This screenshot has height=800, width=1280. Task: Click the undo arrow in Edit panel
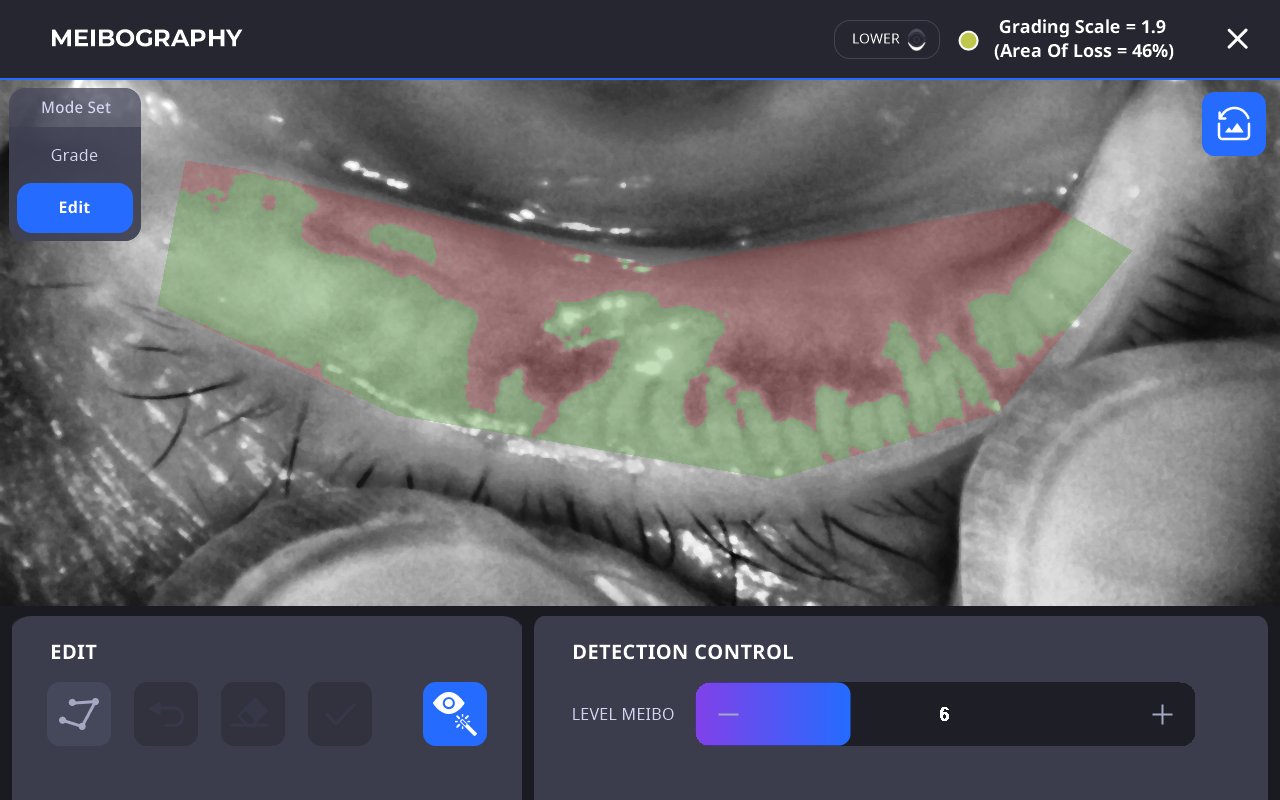pos(166,714)
